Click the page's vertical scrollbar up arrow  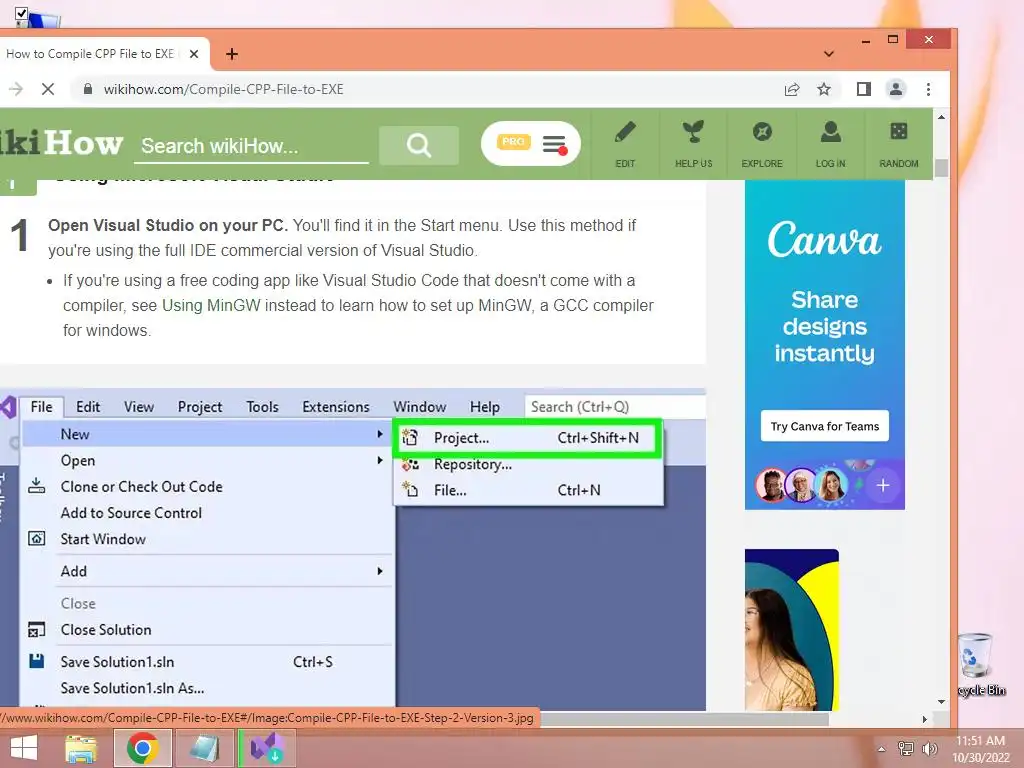[941, 118]
